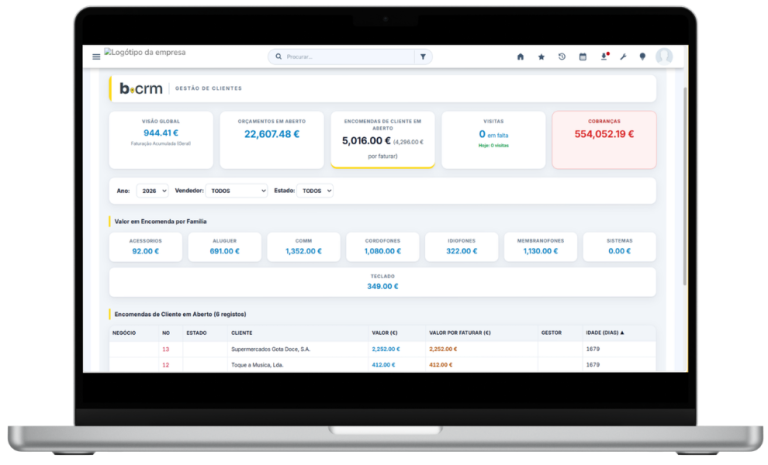Select the Cobranças card
This screenshot has width=768, height=465.
click(604, 140)
